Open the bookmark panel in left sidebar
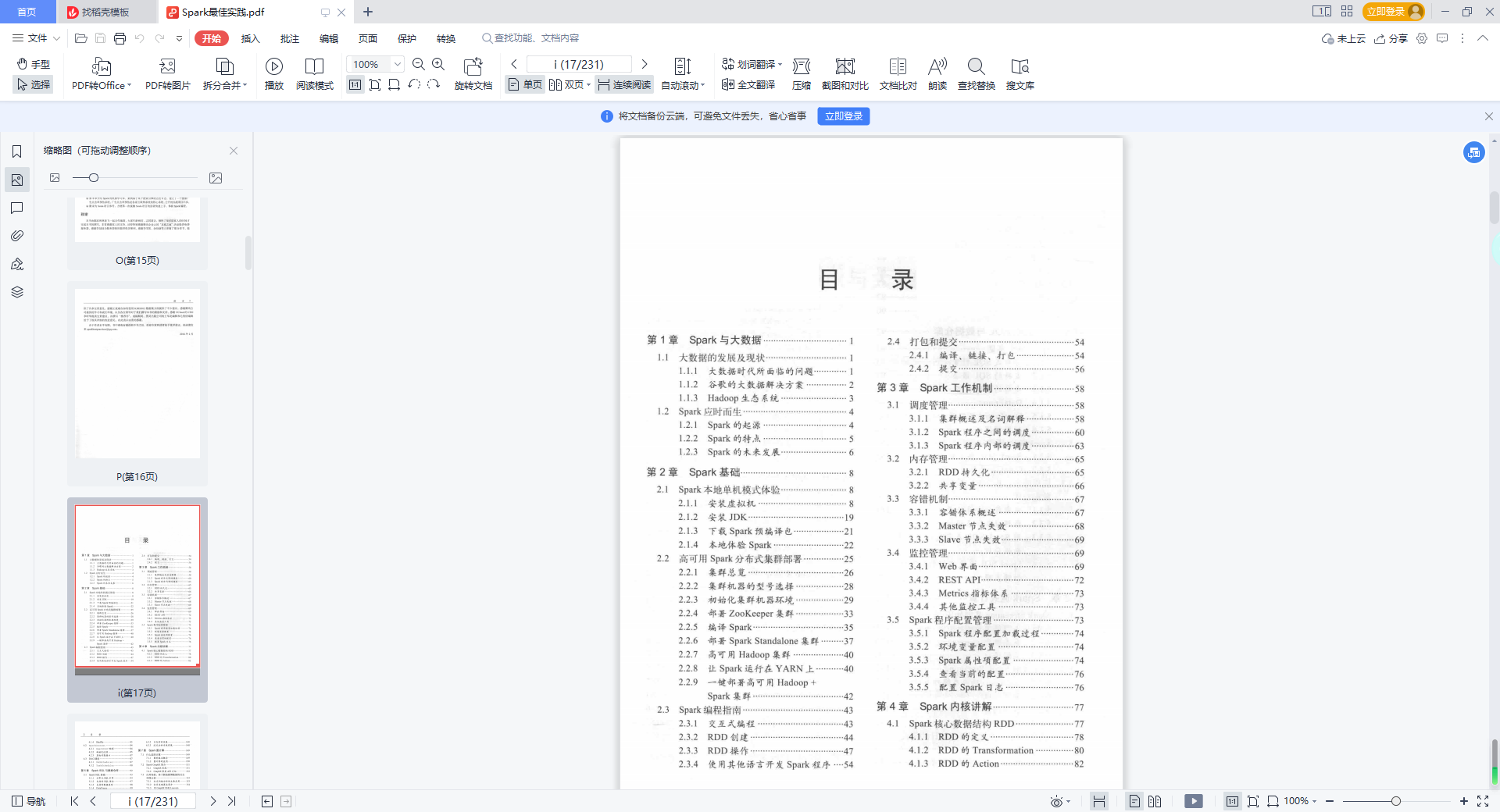Image resolution: width=1500 pixels, height=812 pixels. (x=17, y=151)
